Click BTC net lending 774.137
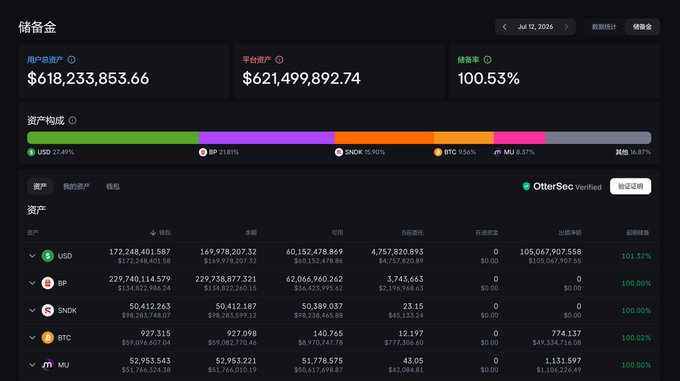 click(566, 333)
